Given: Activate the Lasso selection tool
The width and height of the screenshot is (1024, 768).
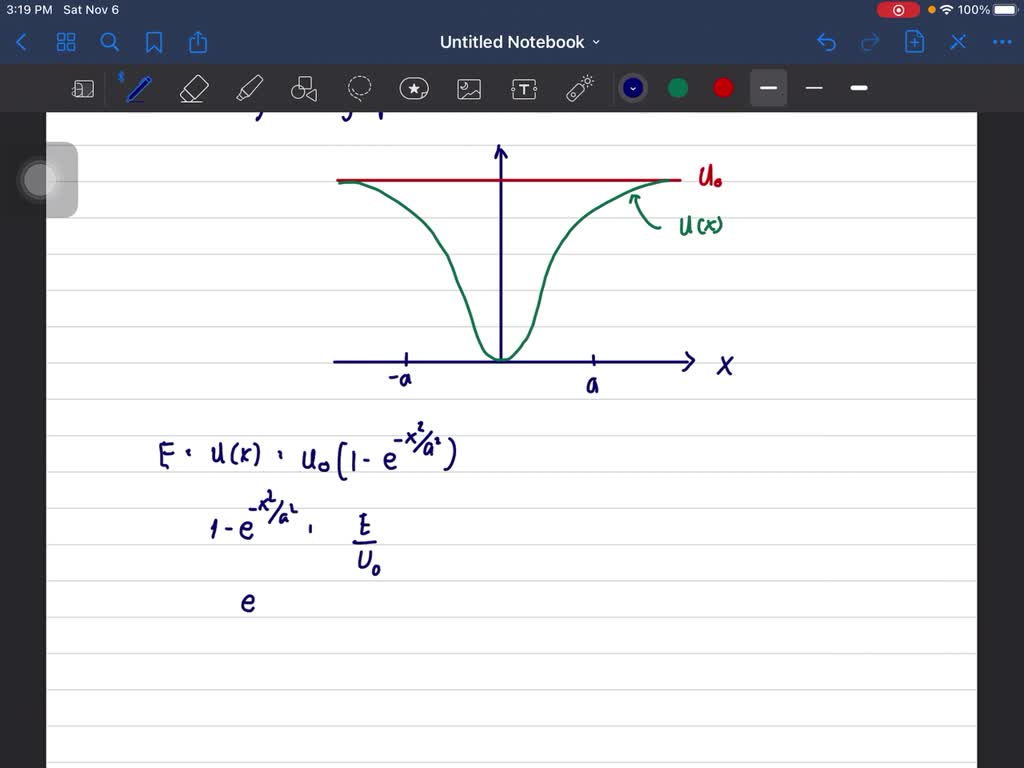Looking at the screenshot, I should pos(359,88).
